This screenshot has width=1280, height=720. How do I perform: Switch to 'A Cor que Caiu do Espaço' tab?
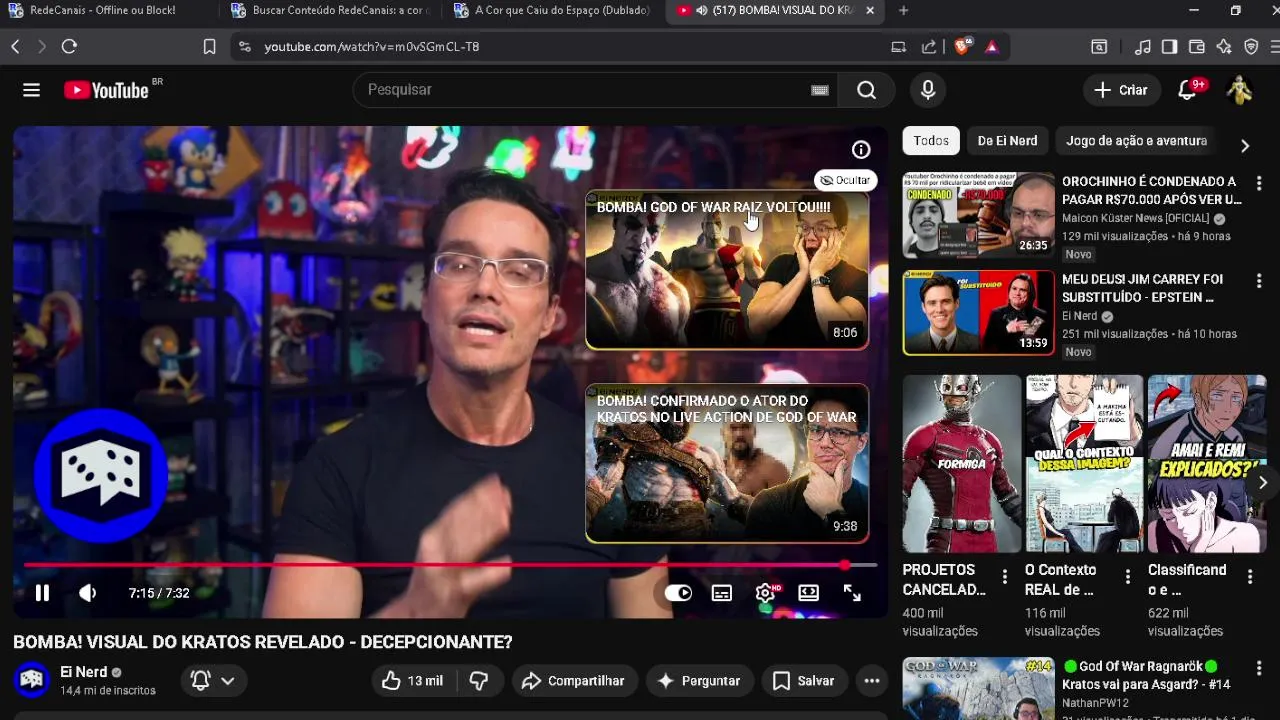click(x=552, y=10)
